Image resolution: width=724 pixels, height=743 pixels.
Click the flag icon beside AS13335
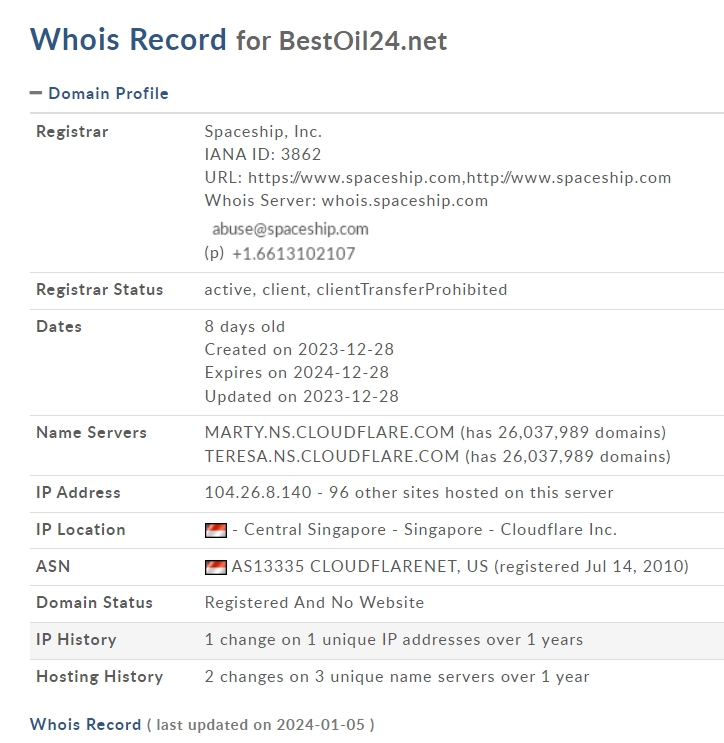[x=216, y=567]
